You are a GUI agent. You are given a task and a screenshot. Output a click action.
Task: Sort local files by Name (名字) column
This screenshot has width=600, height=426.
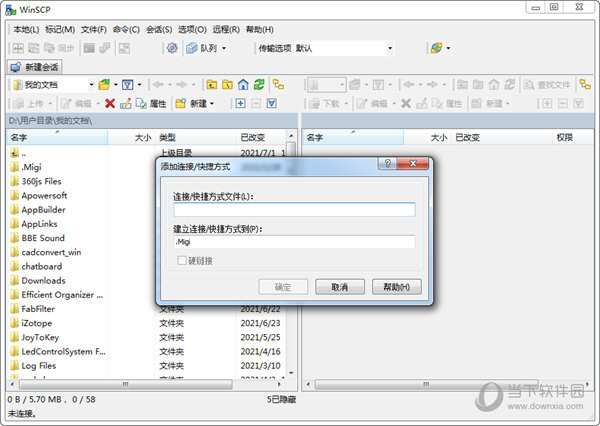(x=57, y=137)
